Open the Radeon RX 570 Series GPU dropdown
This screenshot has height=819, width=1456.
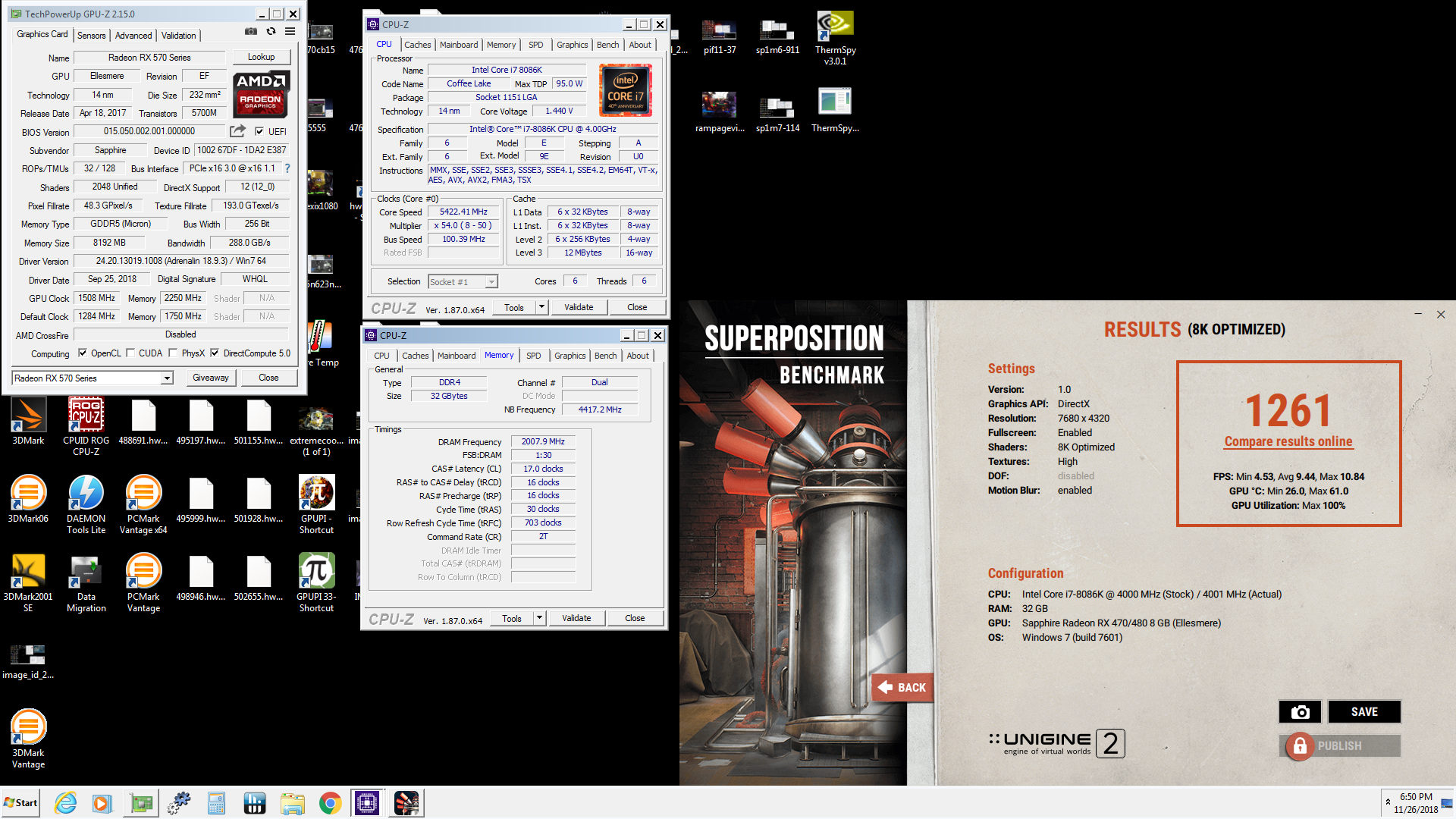166,378
